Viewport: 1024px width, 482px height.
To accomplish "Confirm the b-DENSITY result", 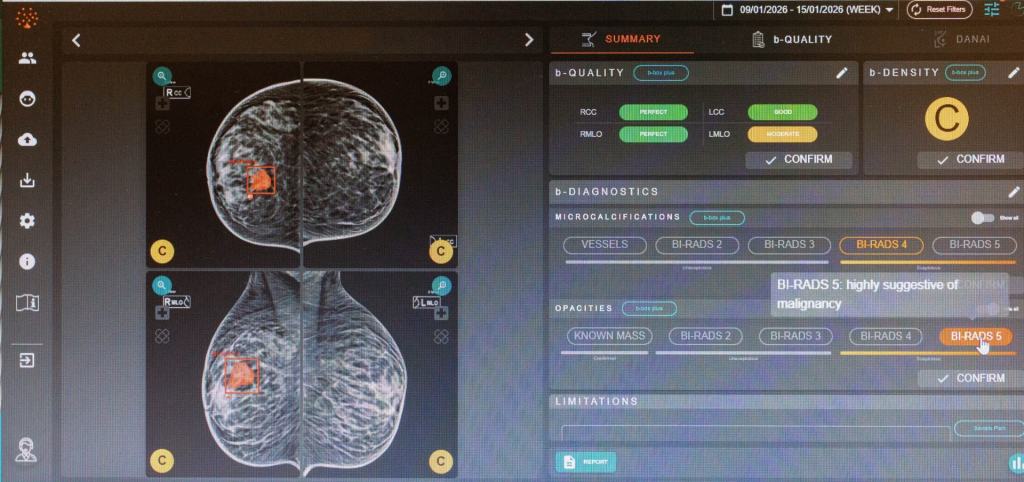I will click(x=969, y=159).
